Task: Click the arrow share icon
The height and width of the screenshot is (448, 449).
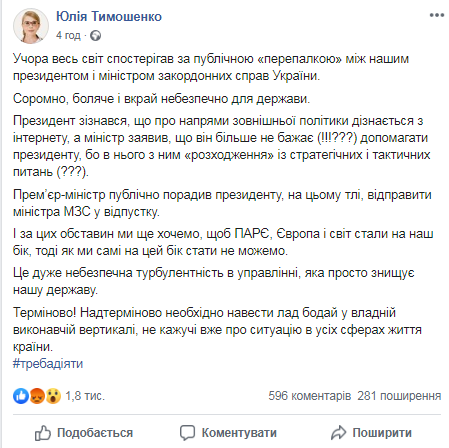Action: [x=339, y=433]
